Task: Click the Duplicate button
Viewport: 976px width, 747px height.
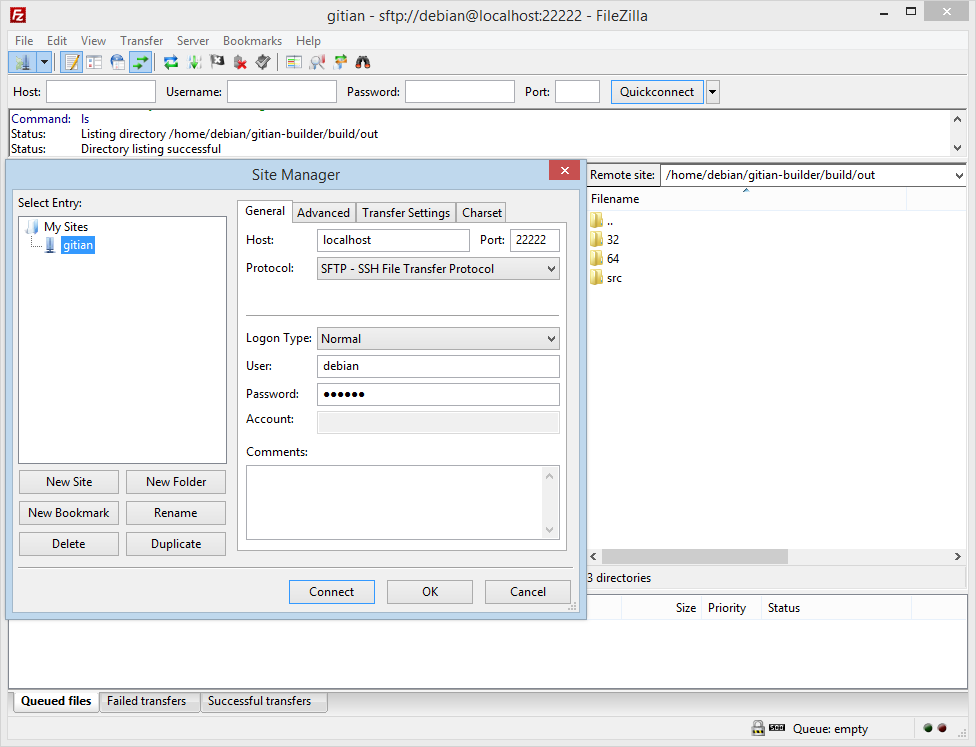Action: point(176,544)
